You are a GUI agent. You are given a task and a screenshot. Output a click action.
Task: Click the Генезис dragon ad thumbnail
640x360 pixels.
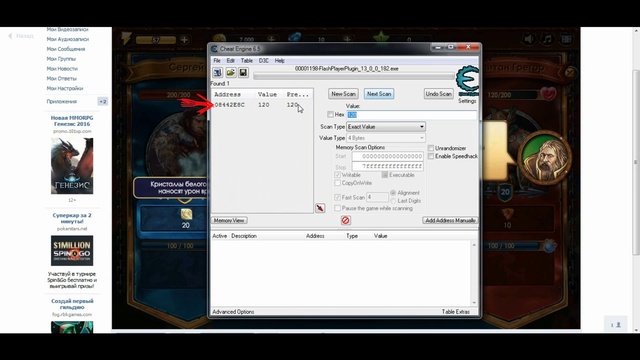click(72, 166)
